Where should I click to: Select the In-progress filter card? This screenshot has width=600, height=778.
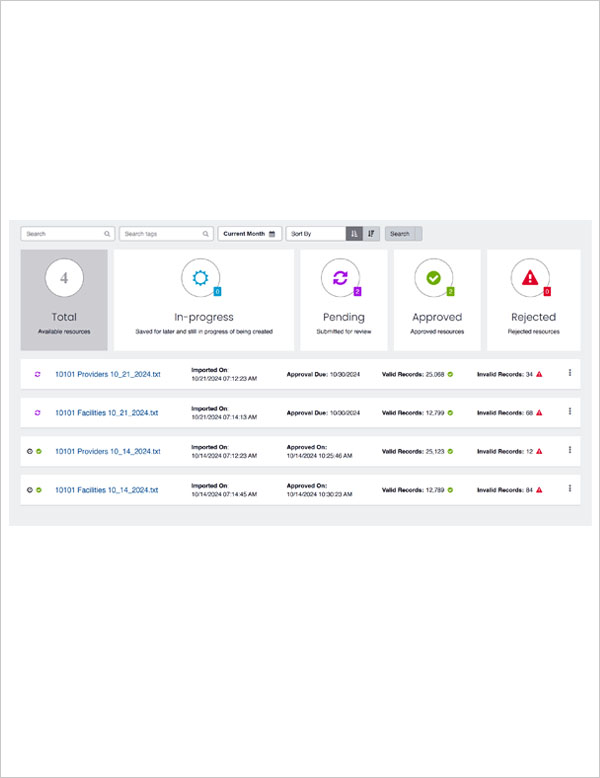[204, 300]
